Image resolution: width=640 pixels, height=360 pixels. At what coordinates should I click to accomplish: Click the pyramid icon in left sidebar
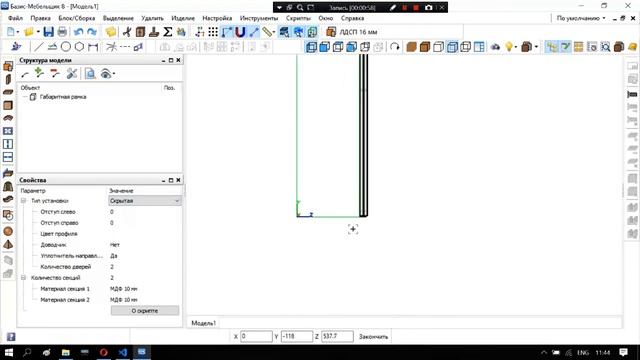[x=8, y=244]
